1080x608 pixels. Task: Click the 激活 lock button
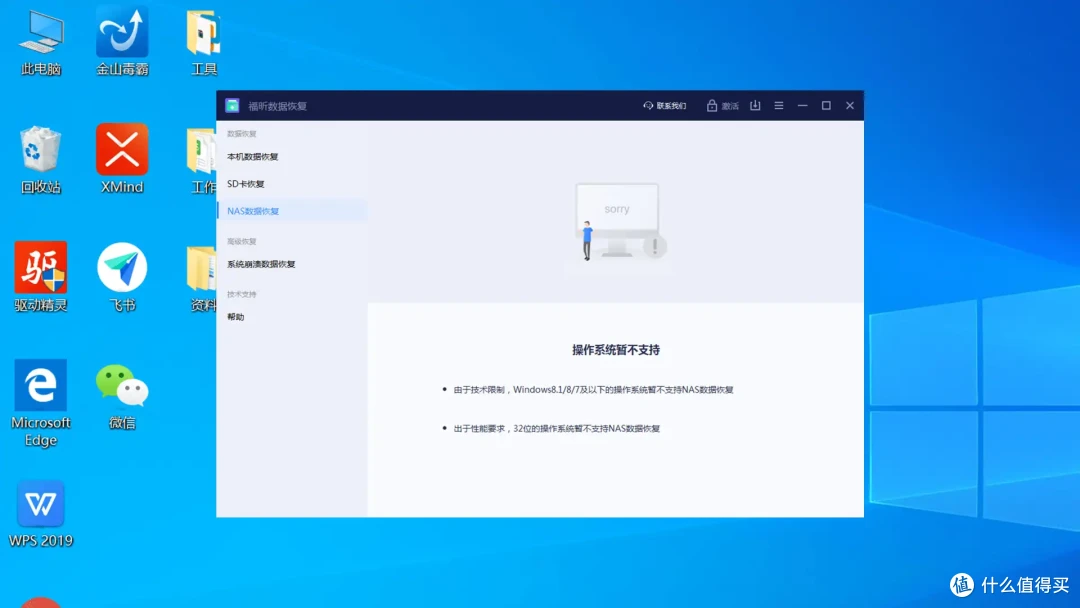tap(722, 105)
